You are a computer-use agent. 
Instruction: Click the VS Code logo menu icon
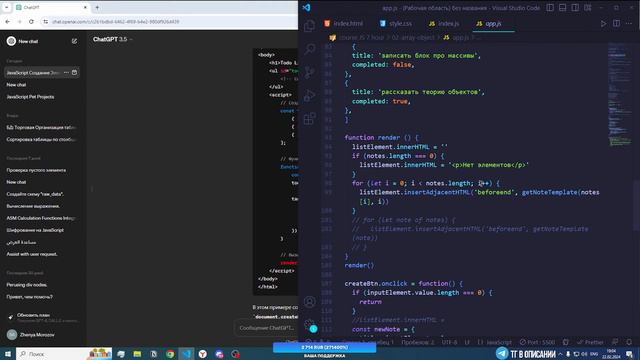point(307,7)
